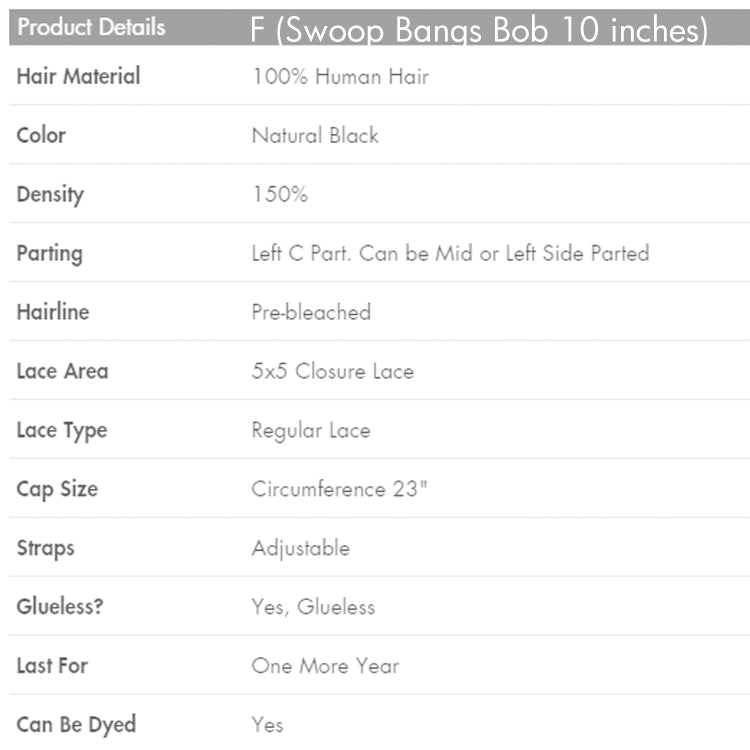The height and width of the screenshot is (750, 750).
Task: Click the 5x5 Closure Lace value
Action: coord(332,371)
